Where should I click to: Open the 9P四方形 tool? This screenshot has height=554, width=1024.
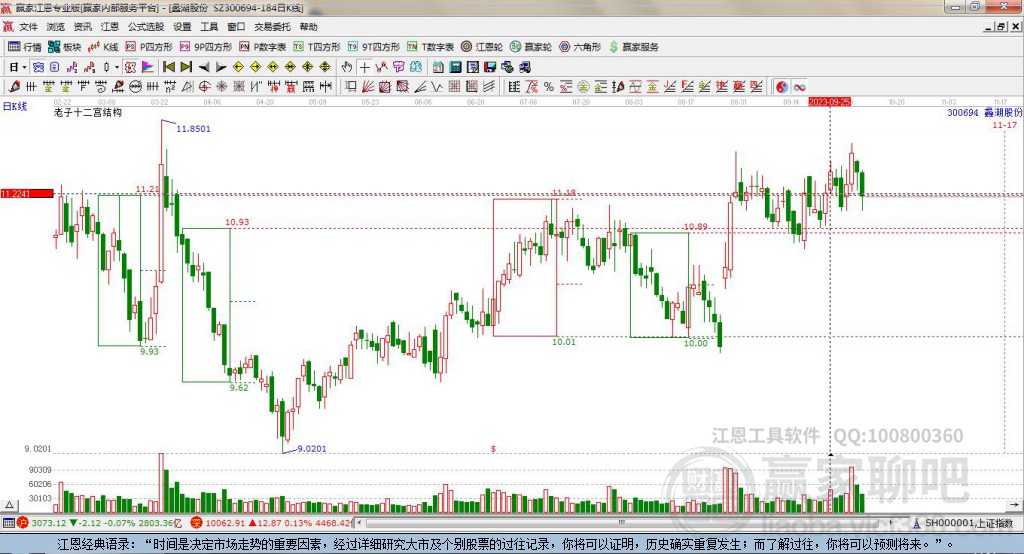point(206,47)
